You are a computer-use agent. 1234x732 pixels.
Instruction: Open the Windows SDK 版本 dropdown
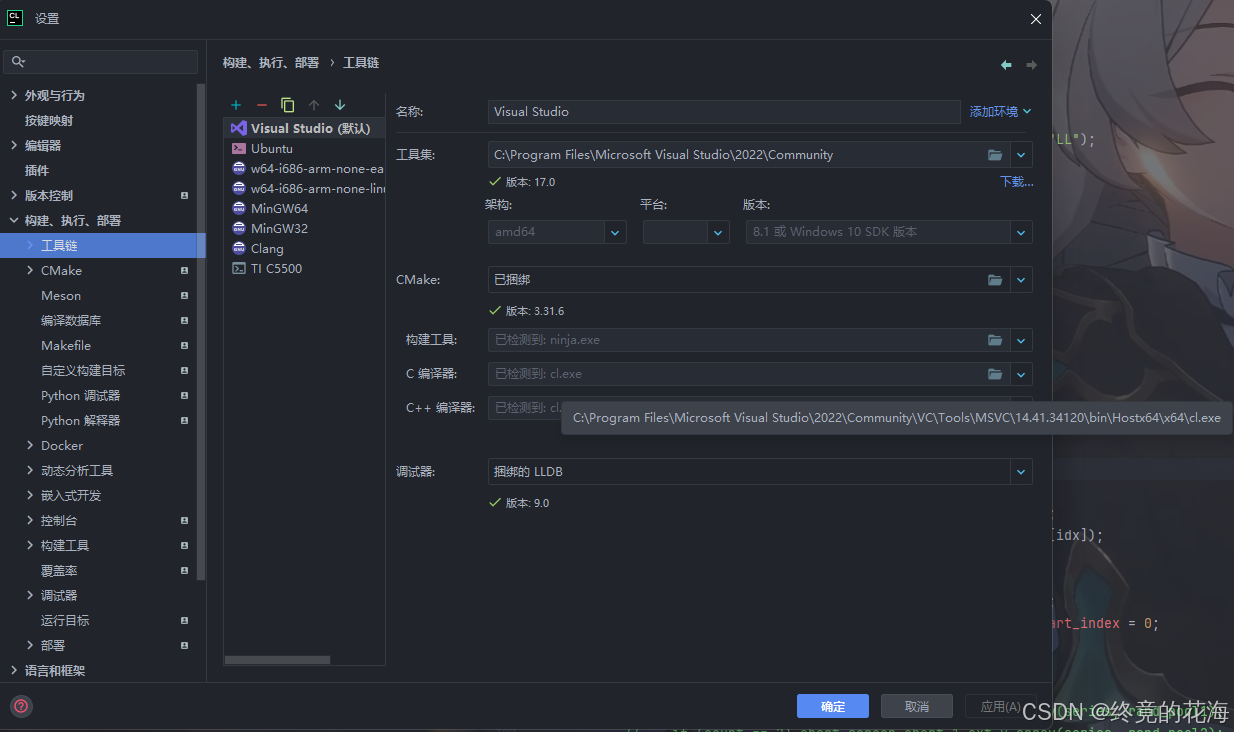[x=1021, y=232]
